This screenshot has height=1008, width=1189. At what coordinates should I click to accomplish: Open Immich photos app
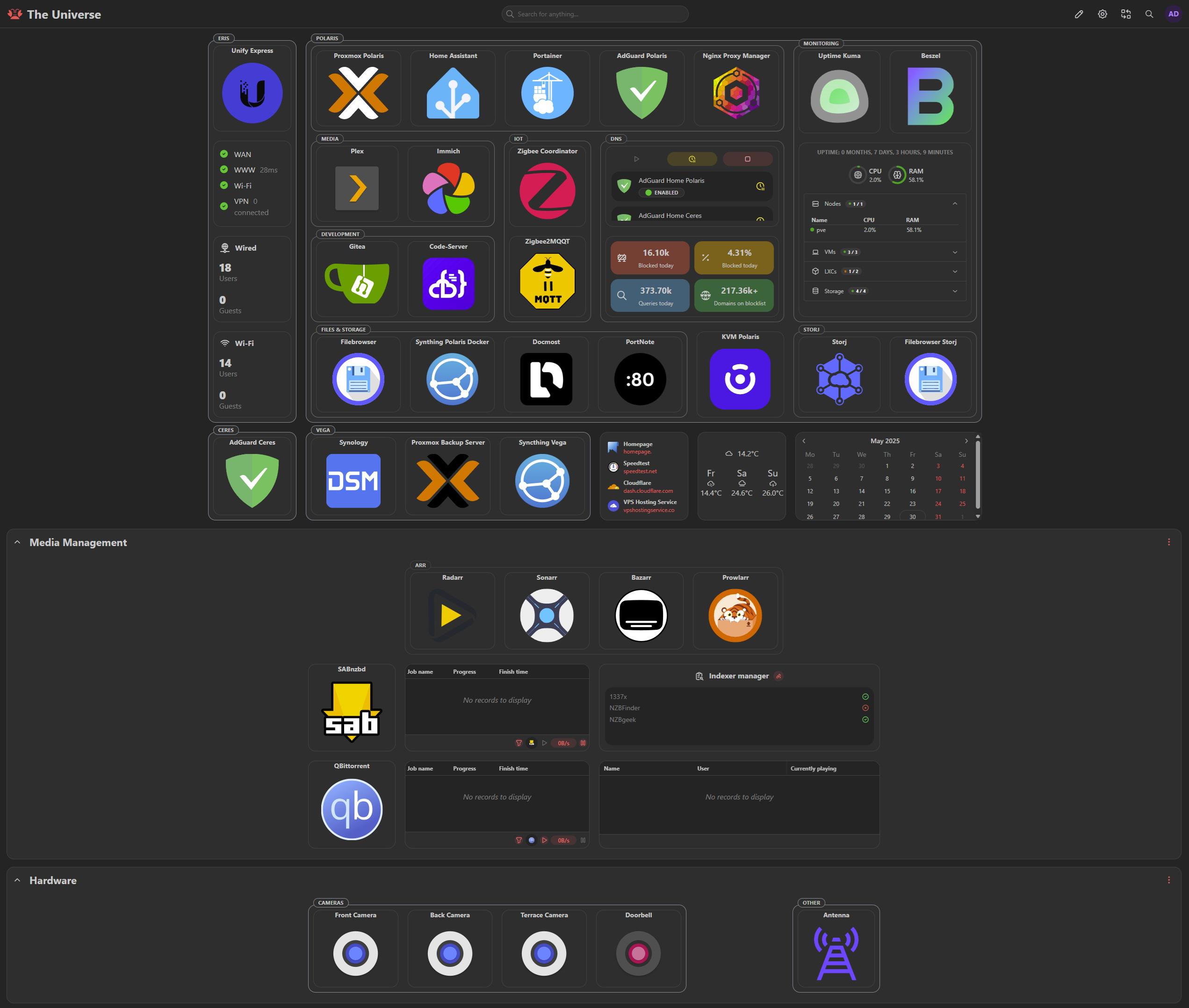tap(448, 183)
